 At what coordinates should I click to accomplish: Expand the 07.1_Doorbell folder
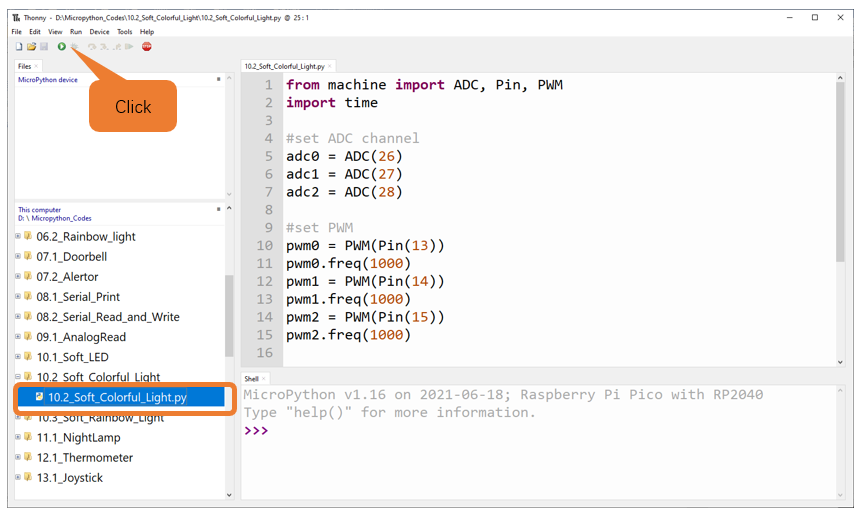(x=18, y=256)
